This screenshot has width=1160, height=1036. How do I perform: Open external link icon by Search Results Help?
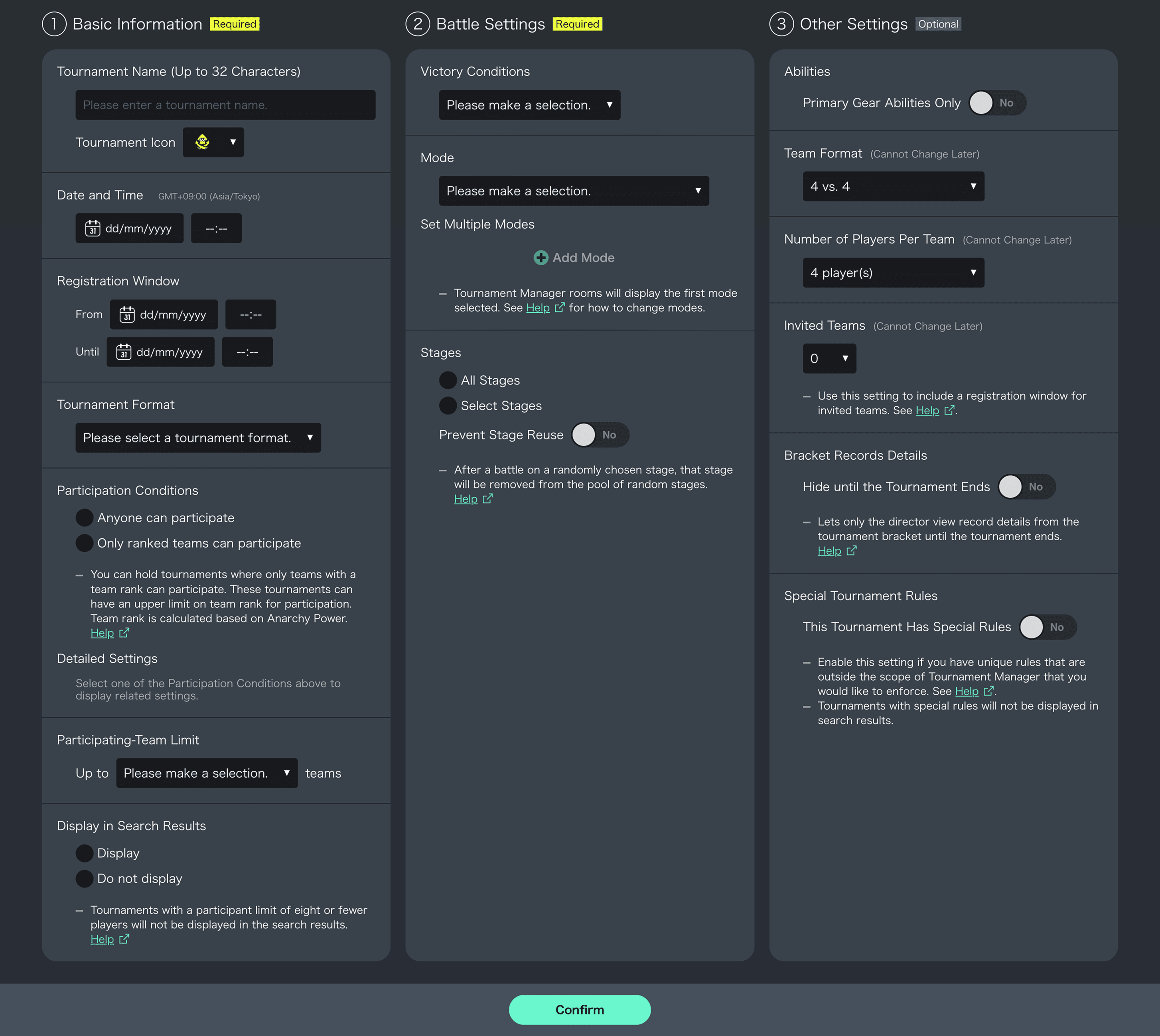click(124, 940)
